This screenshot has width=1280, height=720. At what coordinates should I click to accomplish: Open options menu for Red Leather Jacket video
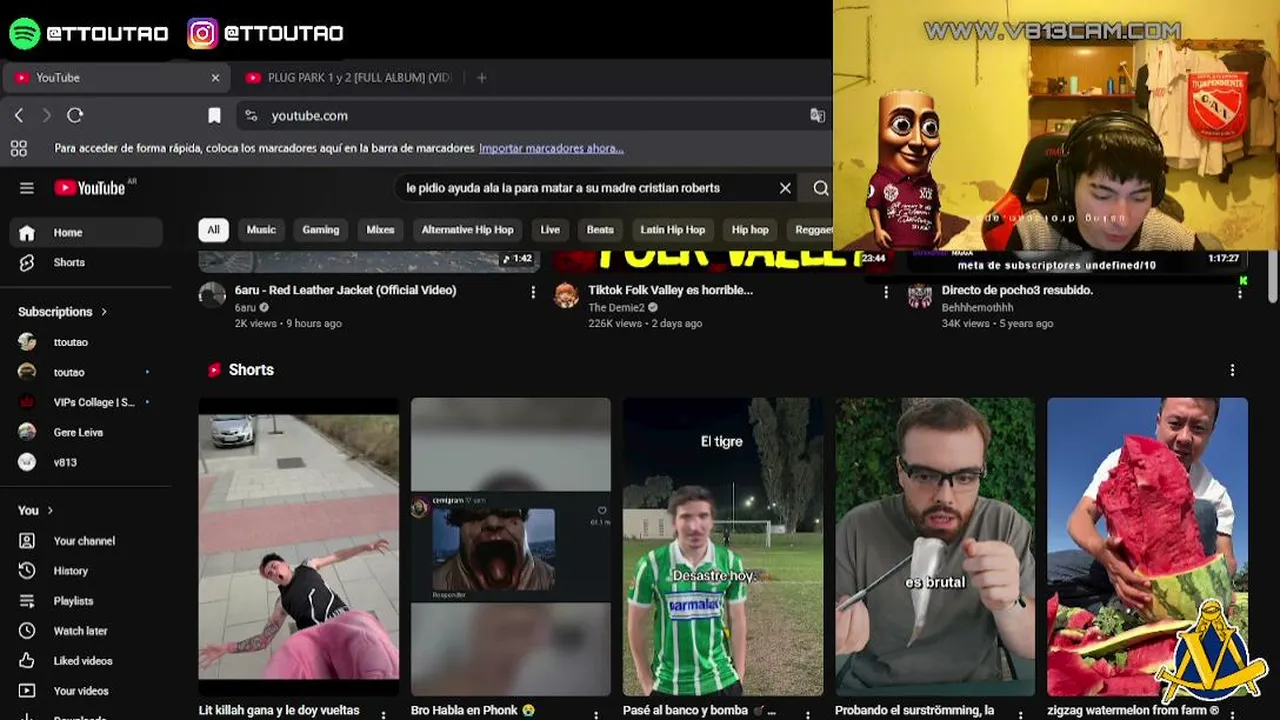point(533,292)
